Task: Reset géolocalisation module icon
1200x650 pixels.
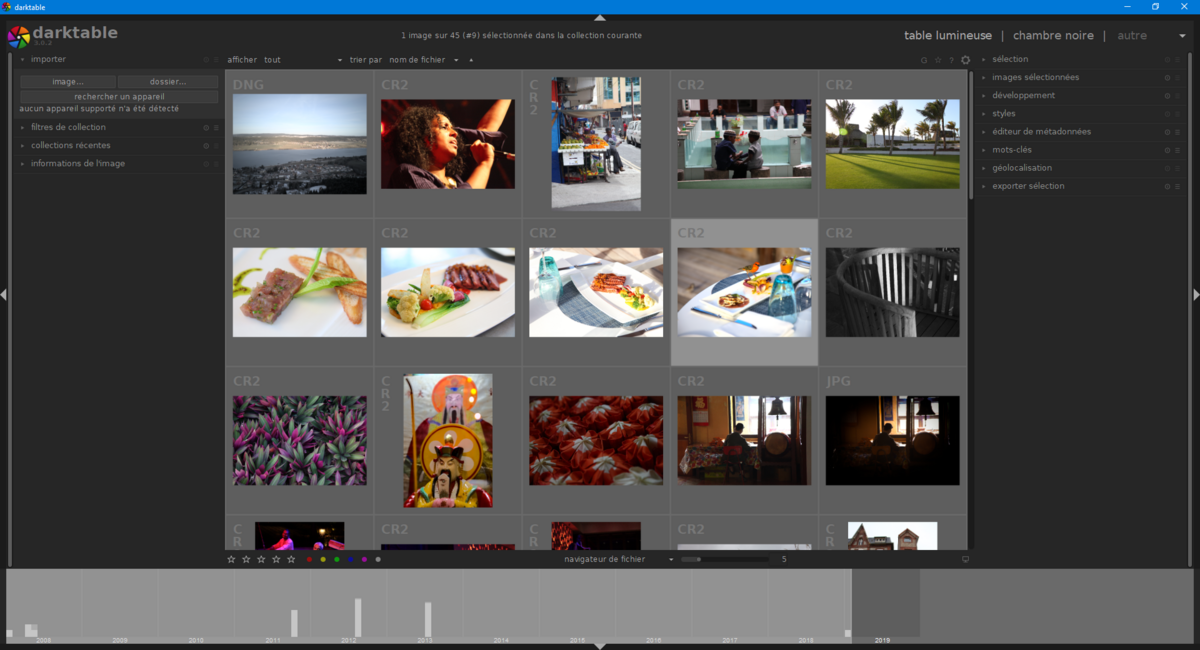Action: 1167,168
